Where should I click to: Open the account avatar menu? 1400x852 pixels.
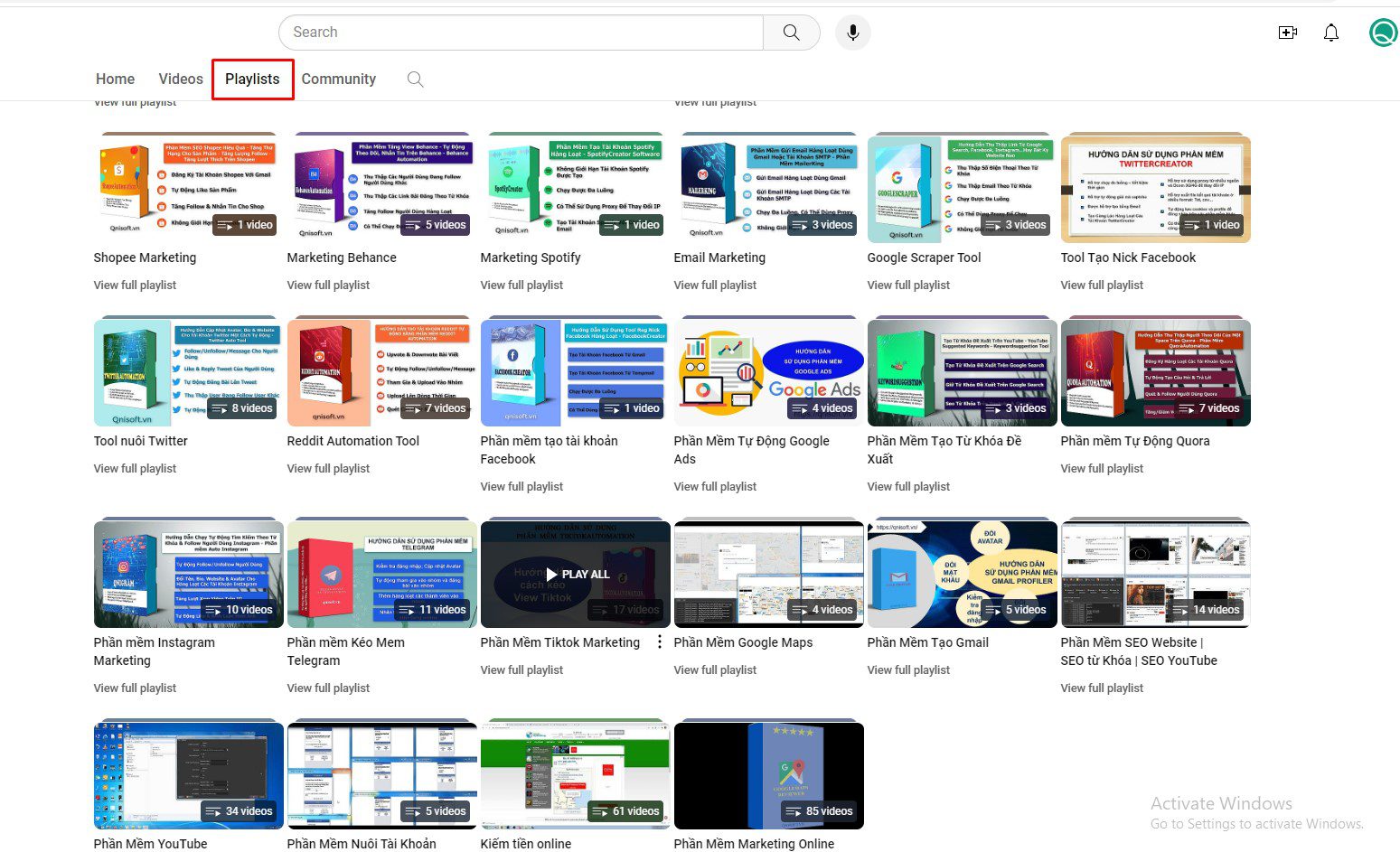coord(1383,33)
